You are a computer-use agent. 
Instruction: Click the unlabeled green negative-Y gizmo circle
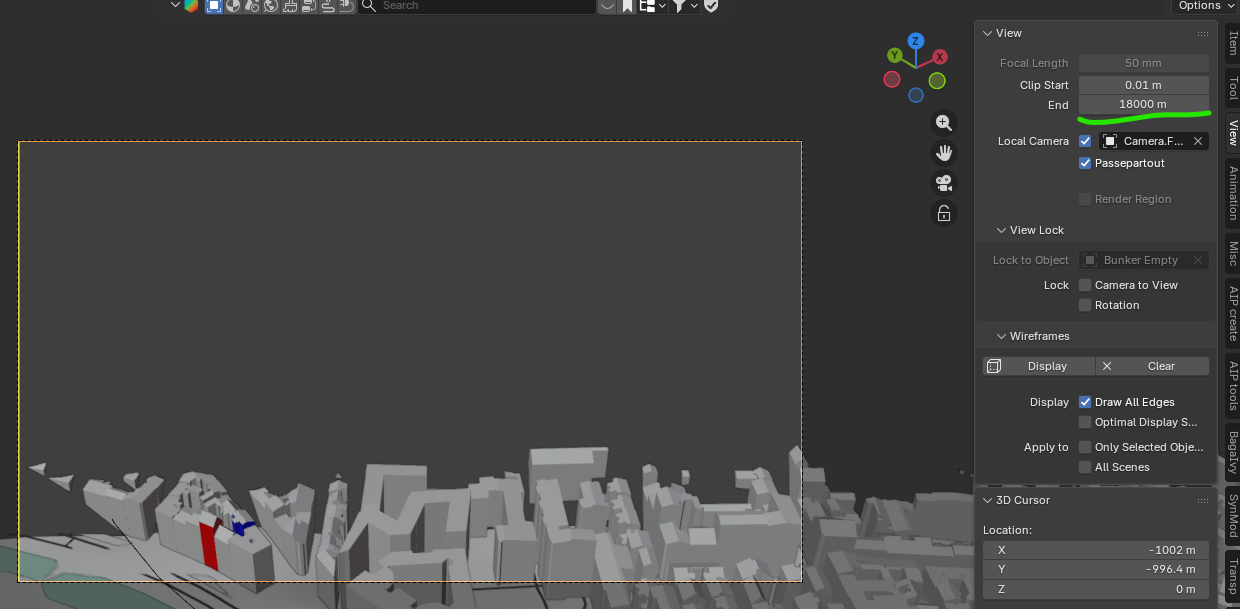click(937, 80)
